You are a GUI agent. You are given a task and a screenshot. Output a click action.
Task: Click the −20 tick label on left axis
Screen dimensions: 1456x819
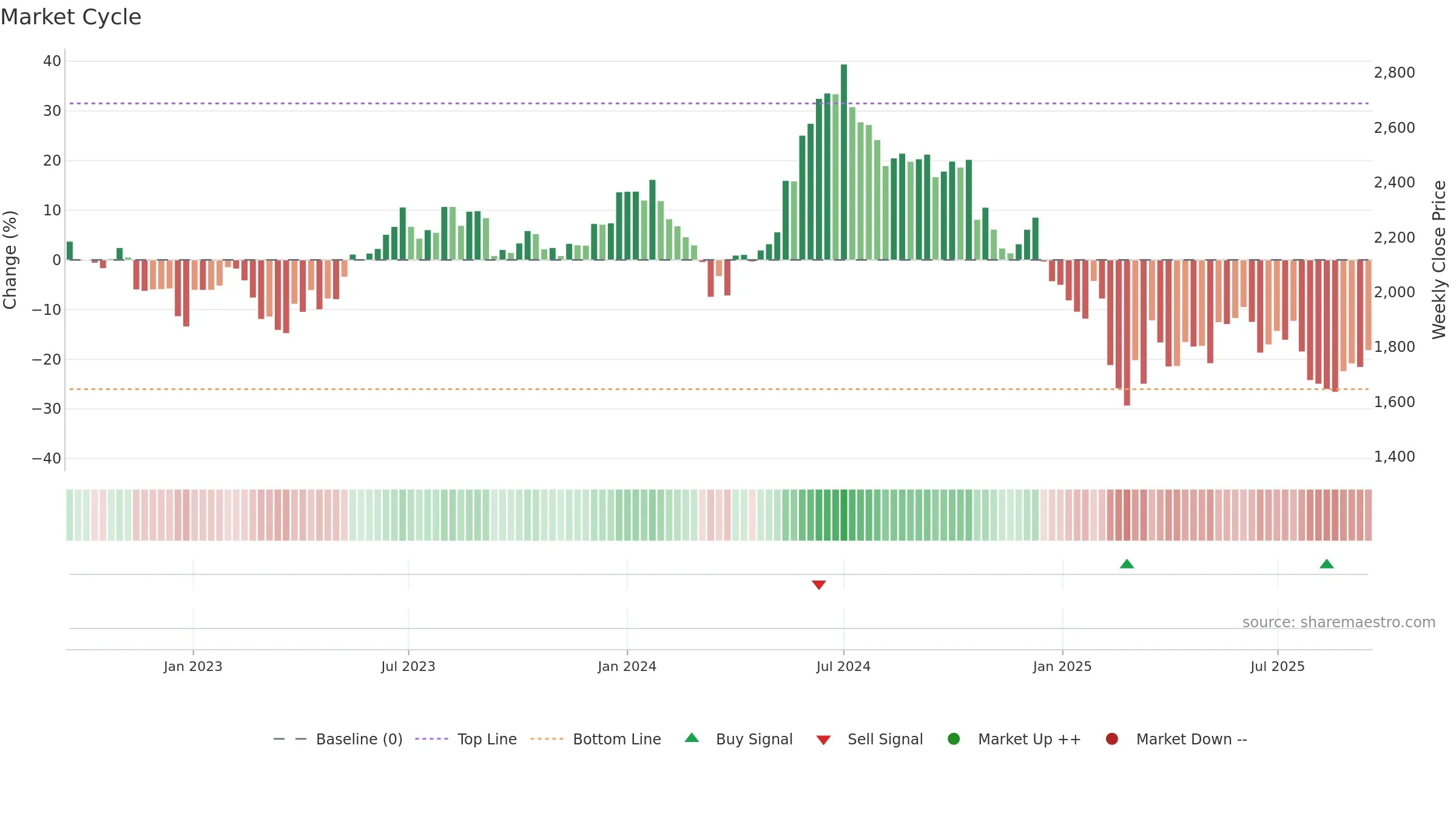click(47, 359)
